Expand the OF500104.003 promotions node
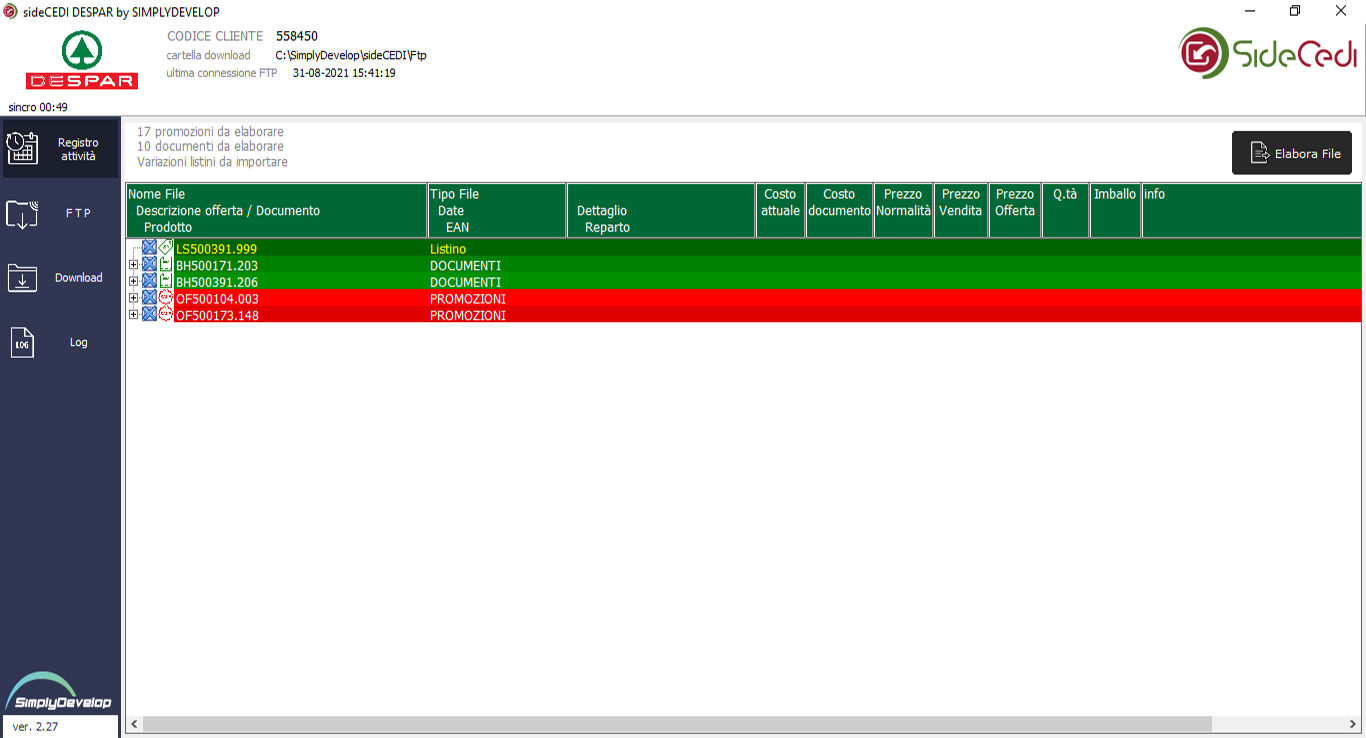Screen dimensions: 1366x738 pyautogui.click(x=133, y=298)
